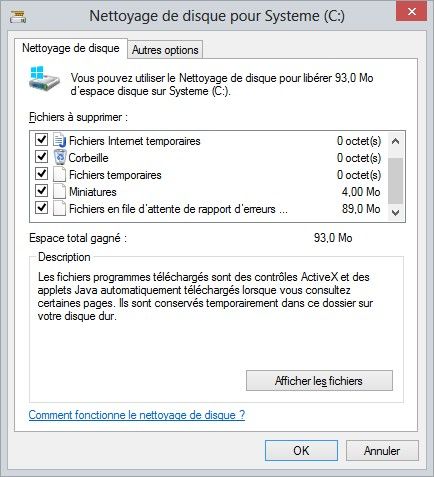
Task: Click the file list scrollbar thumb
Action: (396, 181)
